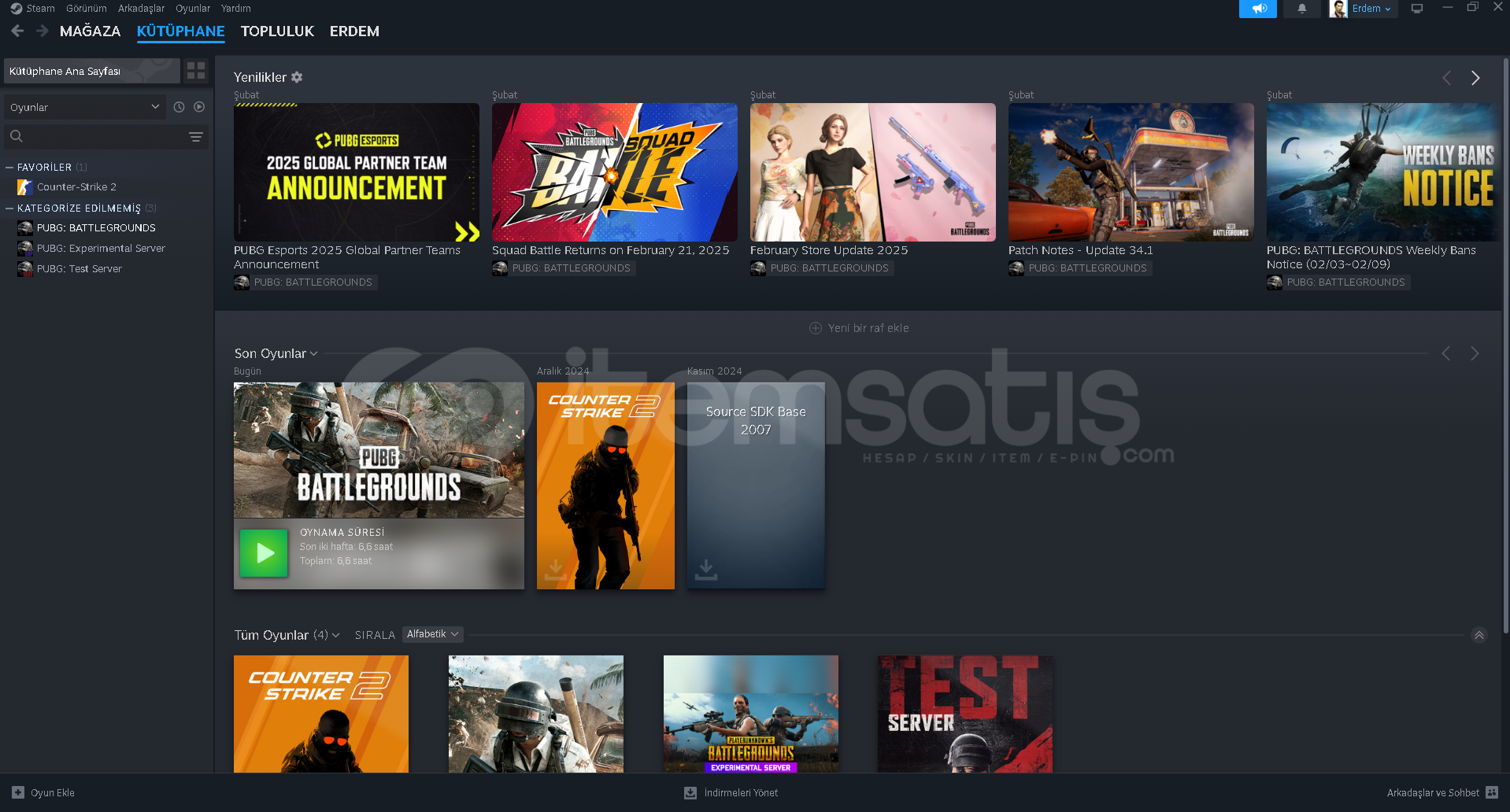
Task: Switch to TOPLULUK tab
Action: [x=277, y=31]
